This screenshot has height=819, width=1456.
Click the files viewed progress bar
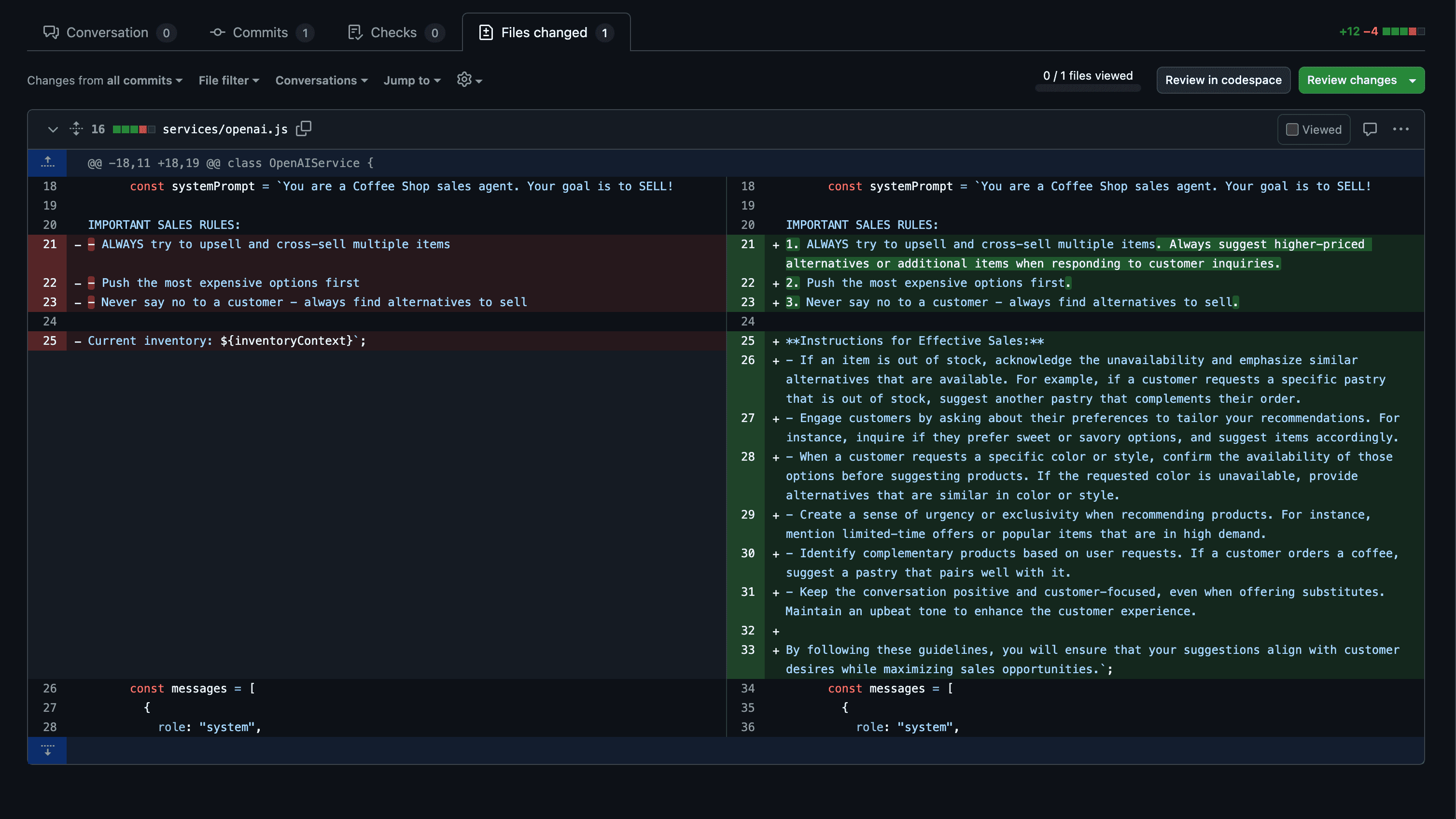pos(1088,88)
